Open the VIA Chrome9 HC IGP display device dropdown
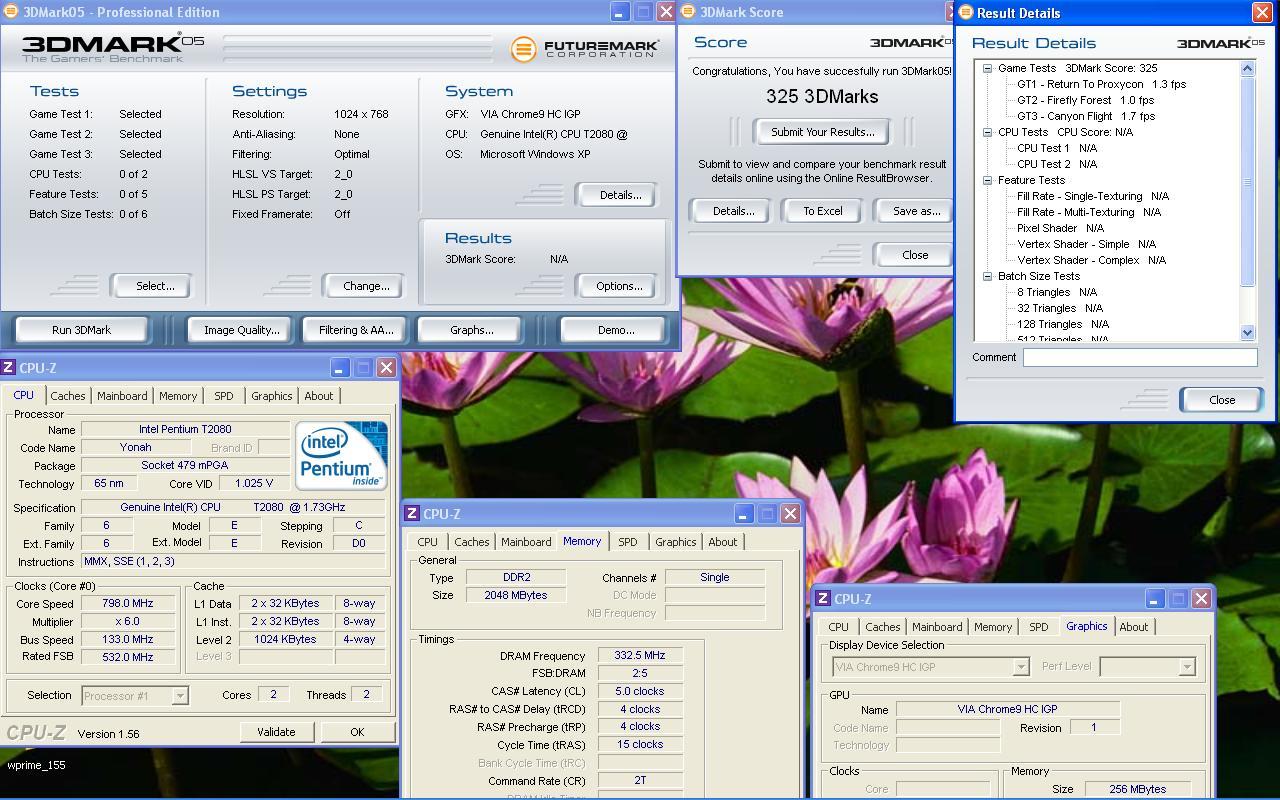This screenshot has width=1280, height=800. (x=1020, y=667)
